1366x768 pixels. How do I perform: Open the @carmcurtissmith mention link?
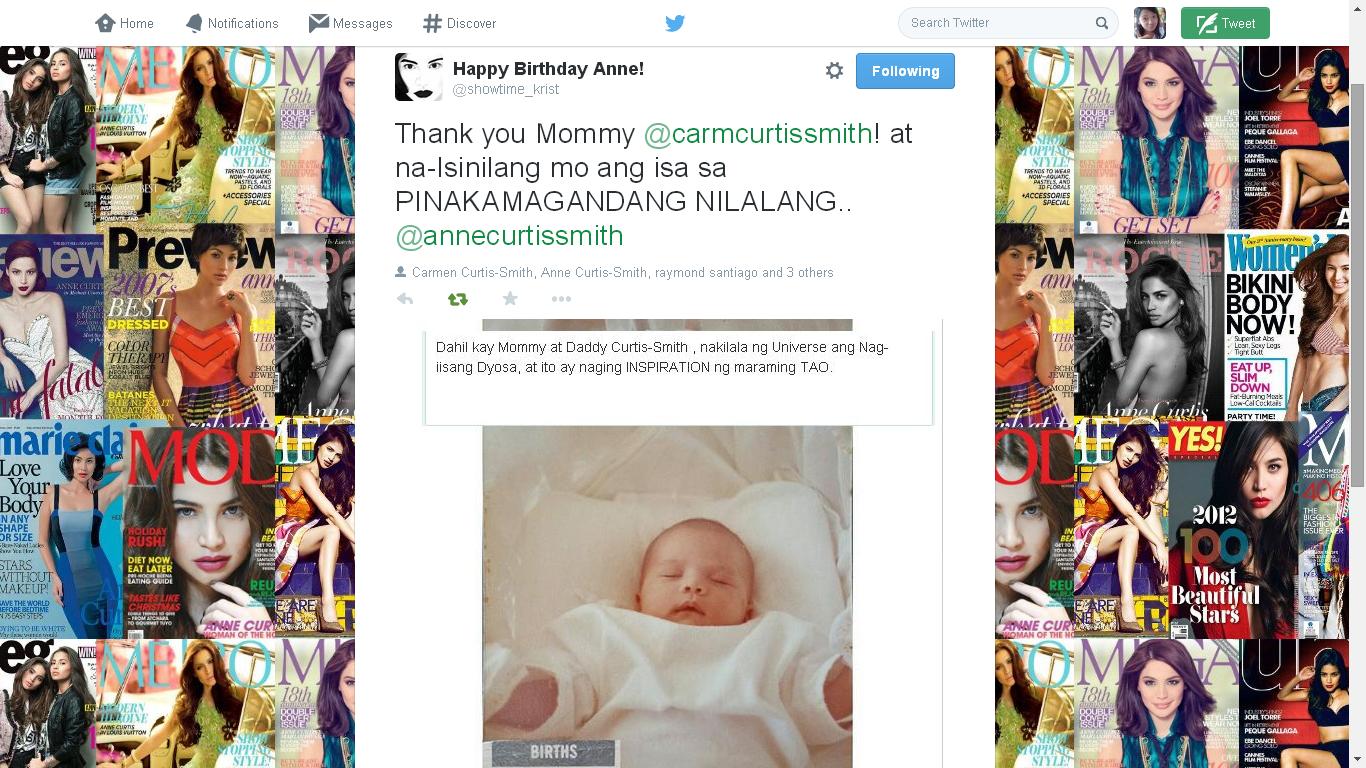(x=758, y=133)
